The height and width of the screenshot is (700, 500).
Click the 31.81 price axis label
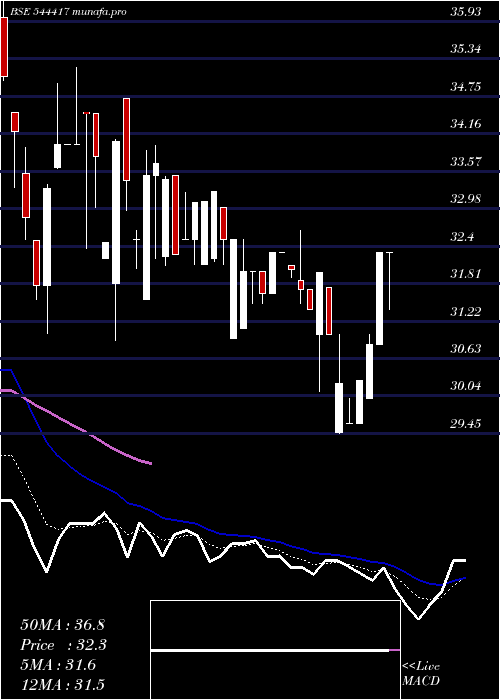click(466, 274)
